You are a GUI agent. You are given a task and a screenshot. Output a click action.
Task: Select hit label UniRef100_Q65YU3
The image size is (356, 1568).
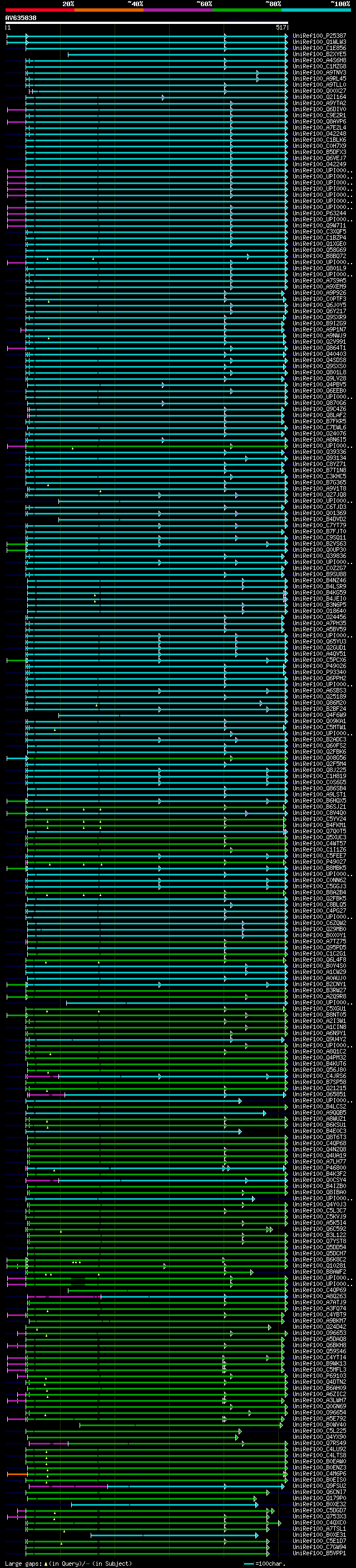point(319,641)
